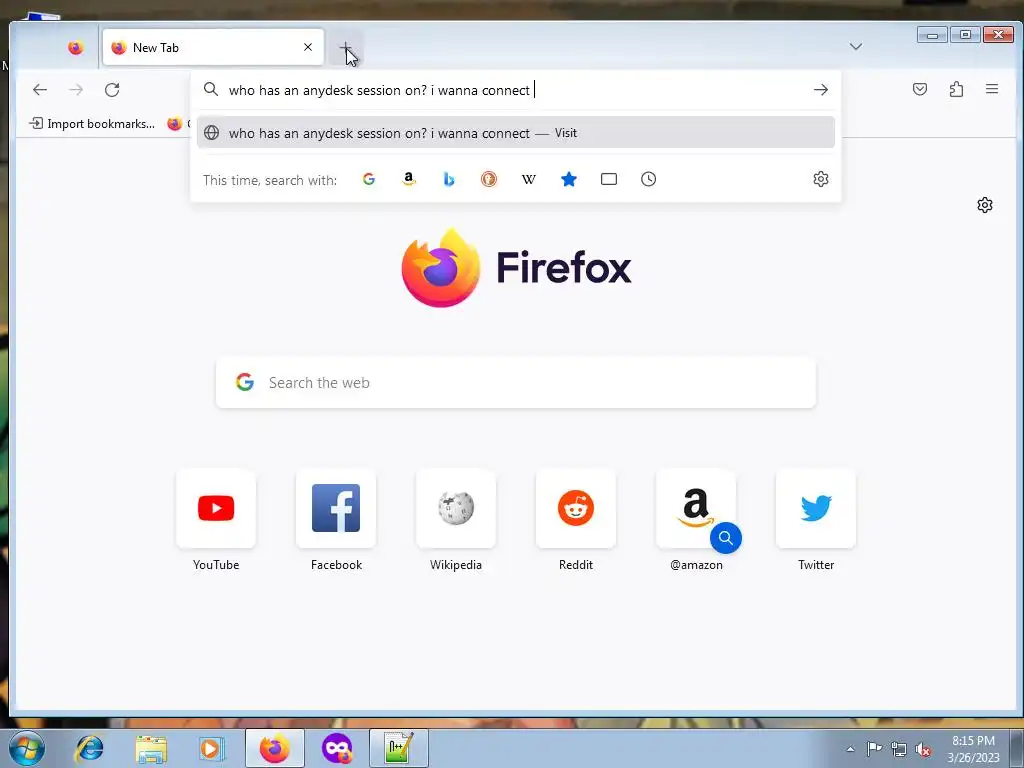The height and width of the screenshot is (768, 1024).
Task: Switch to the New Tab tab
Action: (213, 47)
